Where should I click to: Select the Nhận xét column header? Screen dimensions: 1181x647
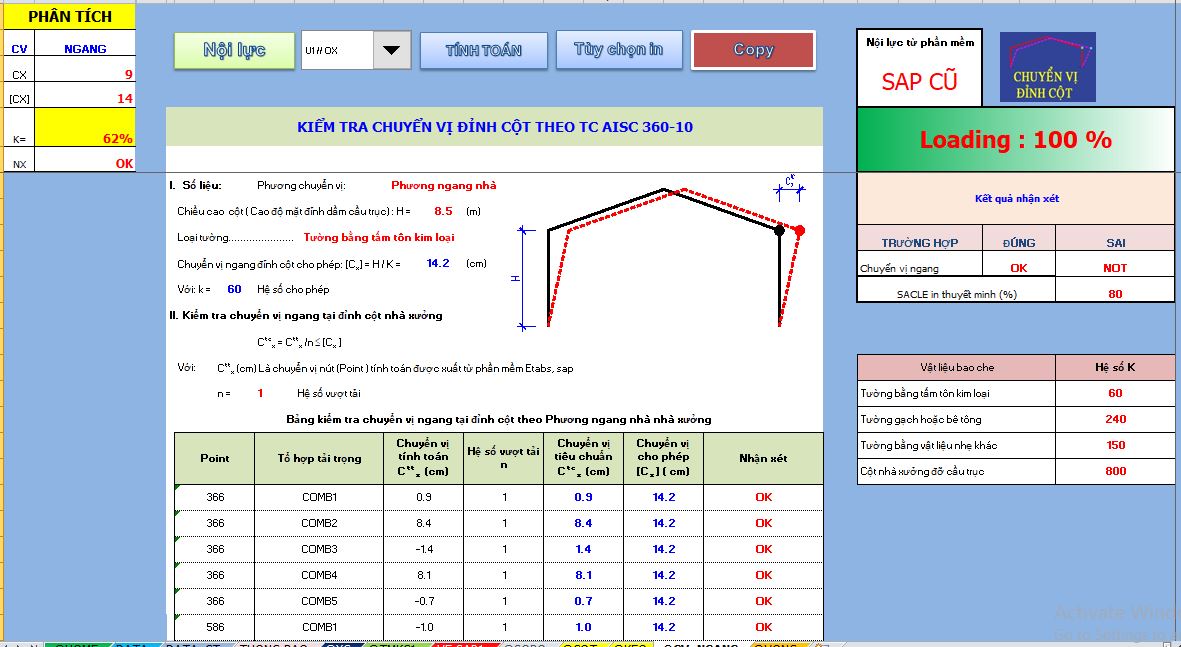(x=763, y=458)
